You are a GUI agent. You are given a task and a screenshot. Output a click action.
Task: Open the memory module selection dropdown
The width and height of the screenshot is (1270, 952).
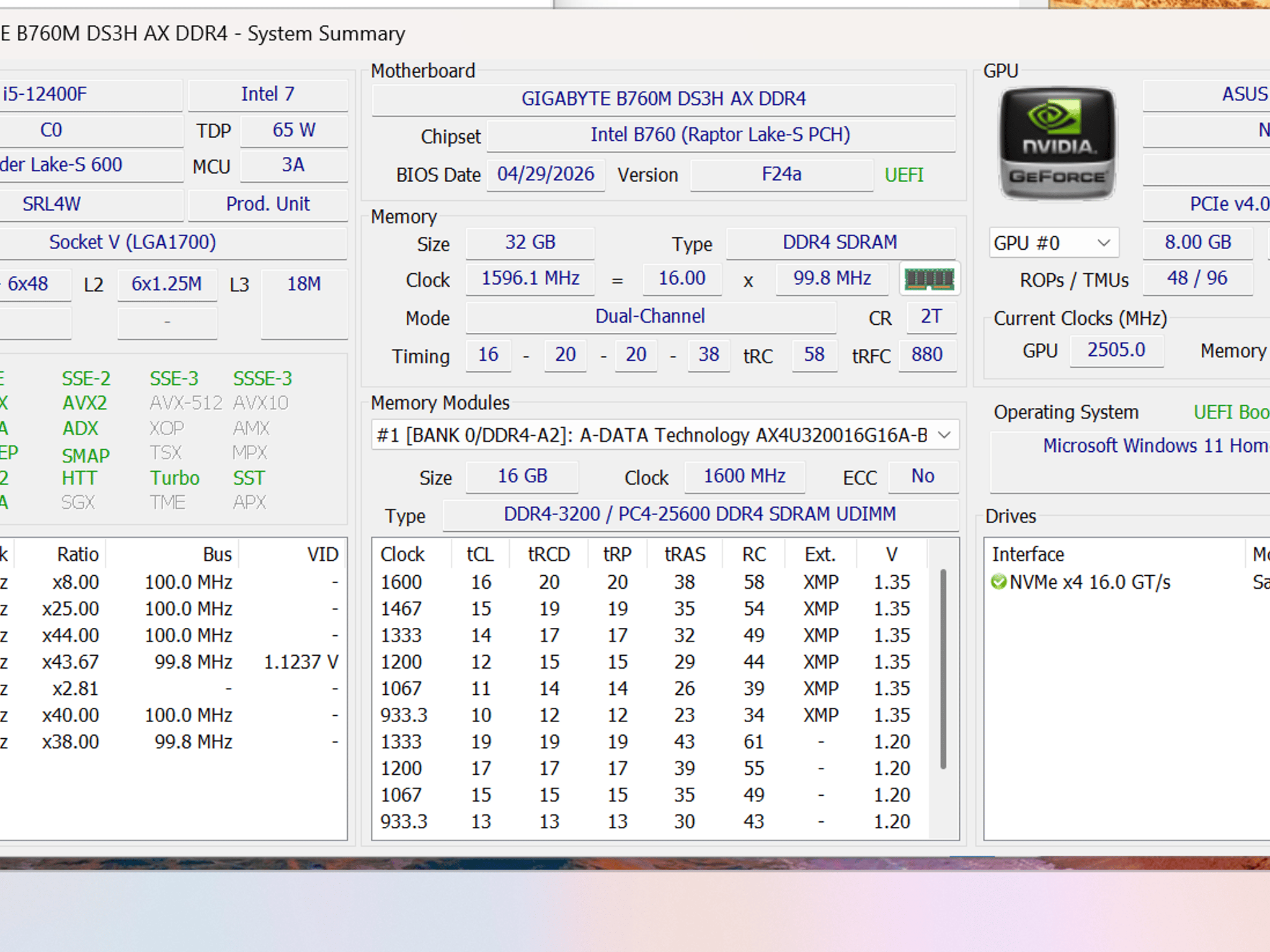665,435
